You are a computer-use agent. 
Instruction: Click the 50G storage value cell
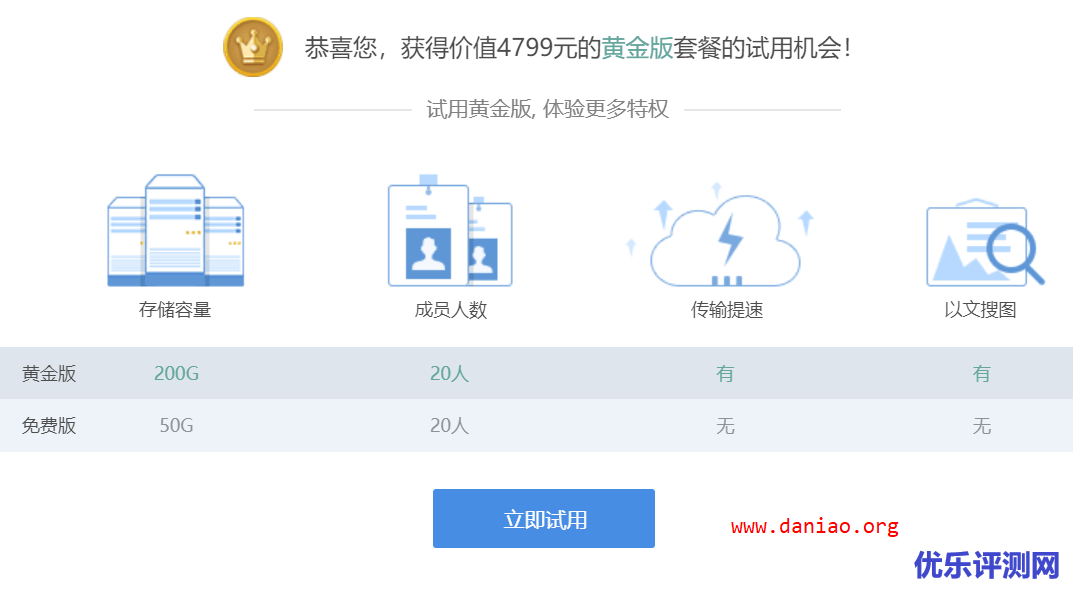(x=175, y=426)
